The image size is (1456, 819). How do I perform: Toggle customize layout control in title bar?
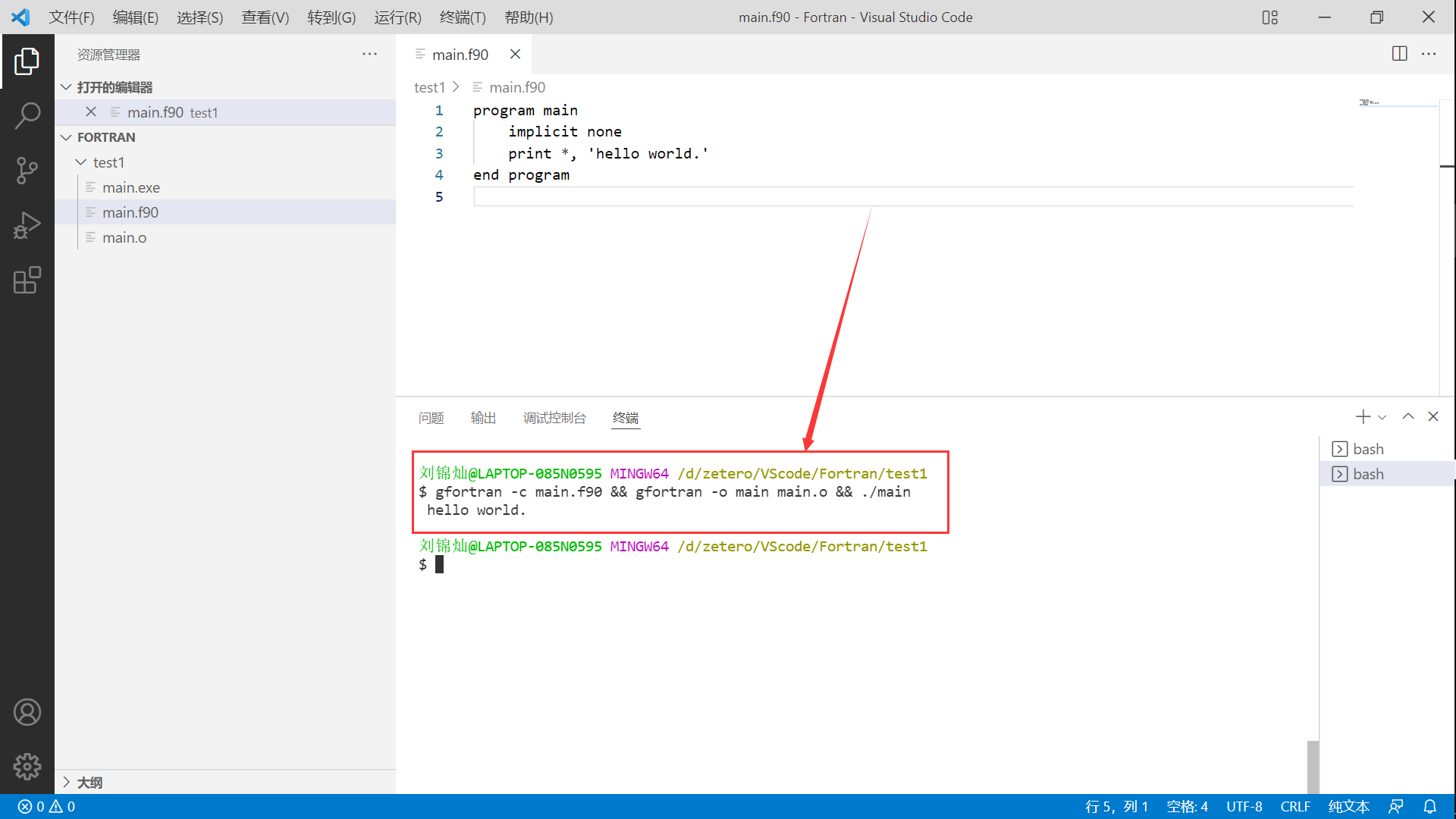point(1270,17)
